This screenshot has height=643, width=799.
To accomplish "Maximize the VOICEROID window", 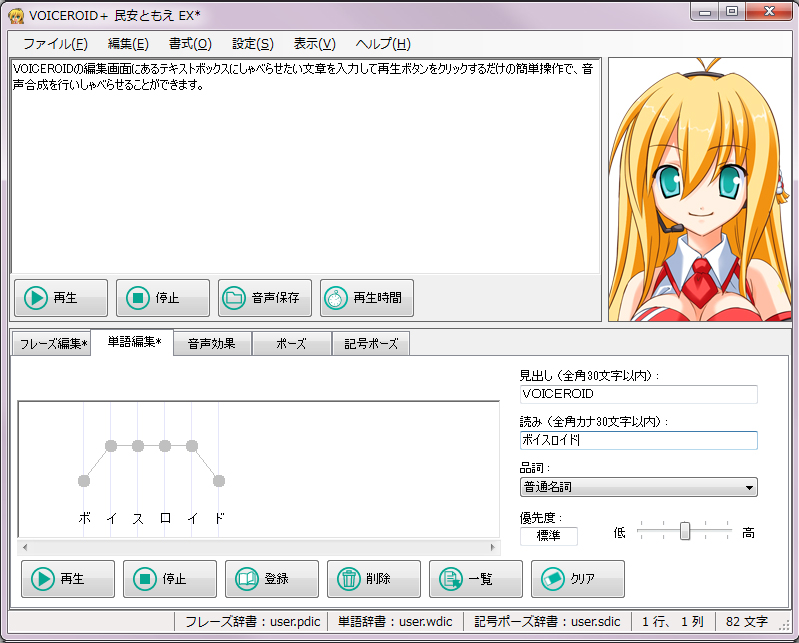I will (732, 11).
